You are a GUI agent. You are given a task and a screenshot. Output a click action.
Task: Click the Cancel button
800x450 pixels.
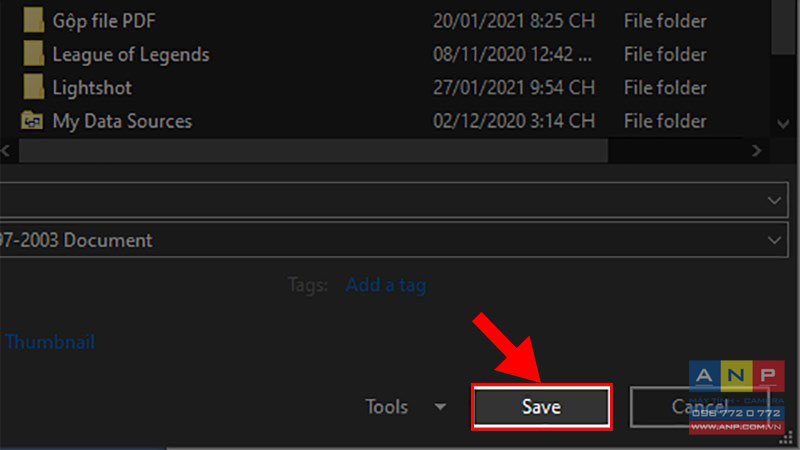699,407
